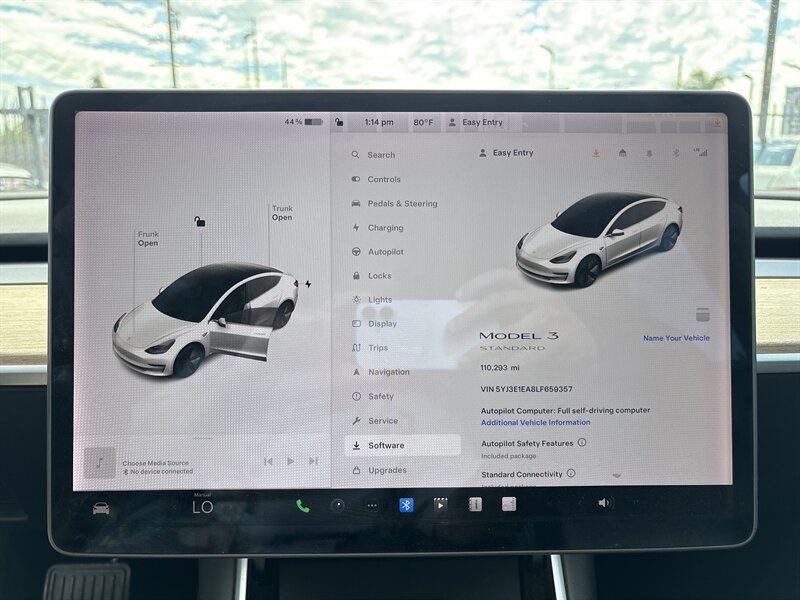Tap the notification bell icon
The image size is (800, 600).
coord(648,153)
